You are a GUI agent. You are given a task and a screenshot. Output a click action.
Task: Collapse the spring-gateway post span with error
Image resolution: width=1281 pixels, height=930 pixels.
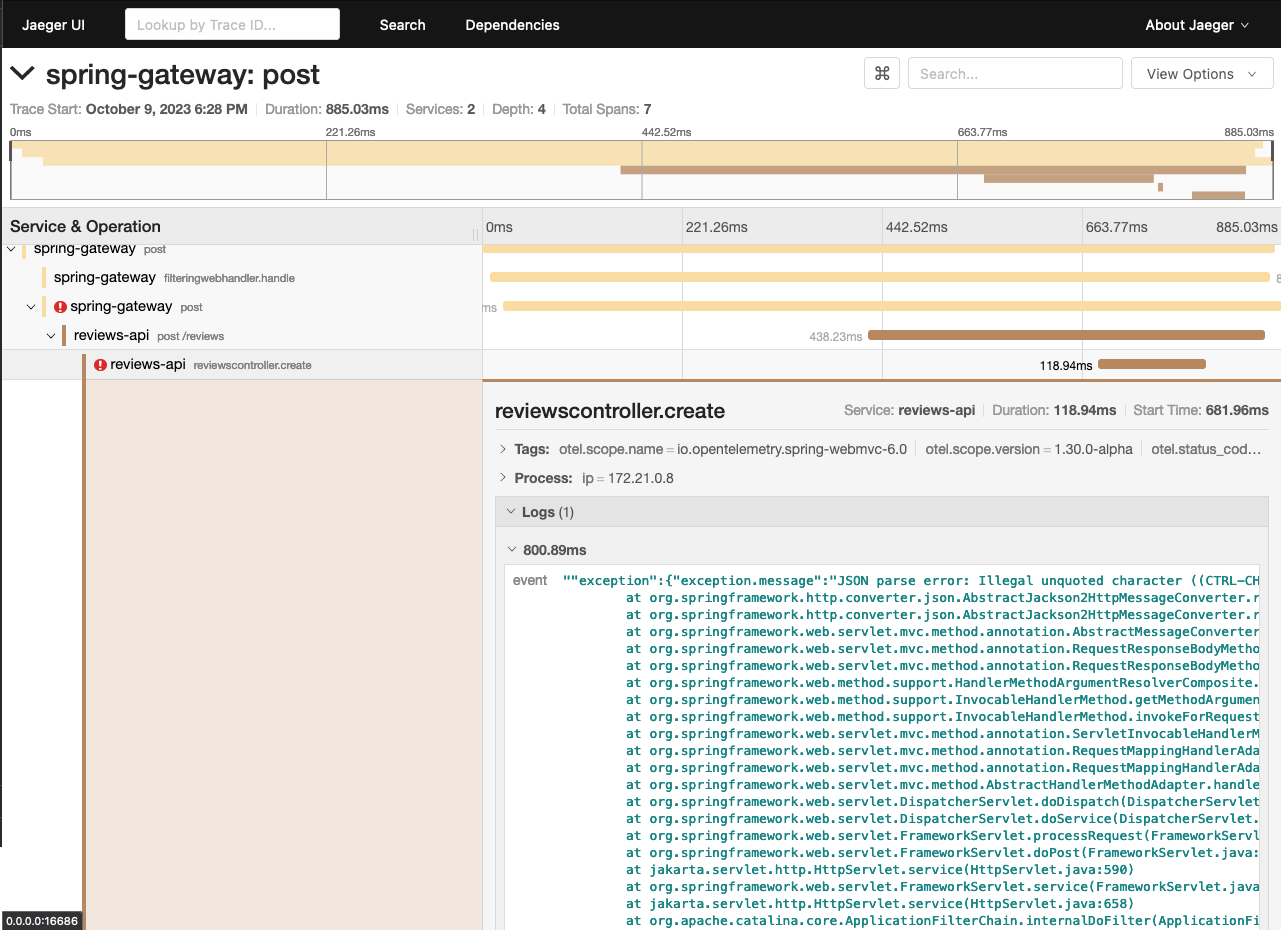[x=31, y=307]
